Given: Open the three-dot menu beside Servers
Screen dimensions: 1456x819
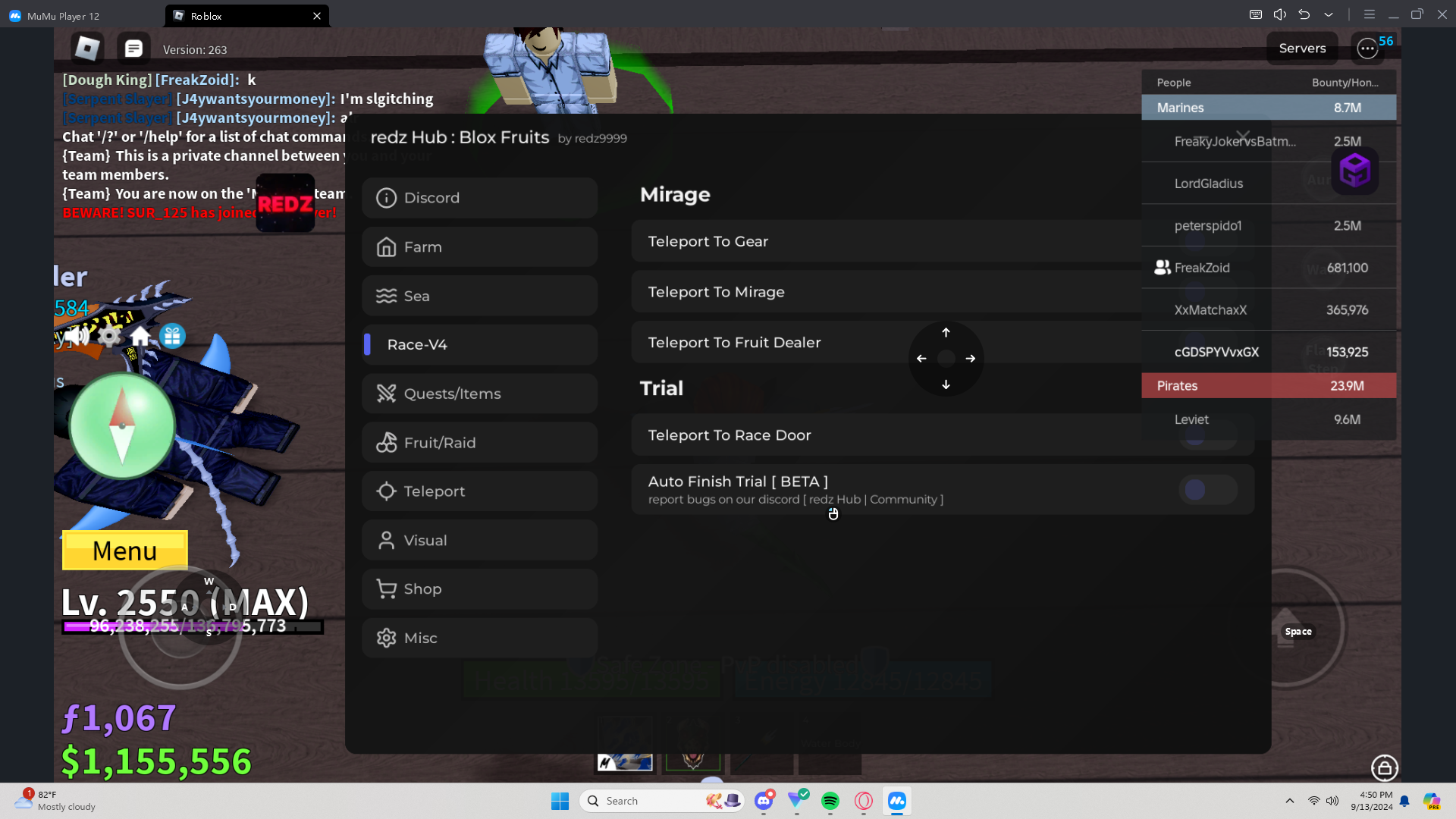Looking at the screenshot, I should pos(1367,49).
